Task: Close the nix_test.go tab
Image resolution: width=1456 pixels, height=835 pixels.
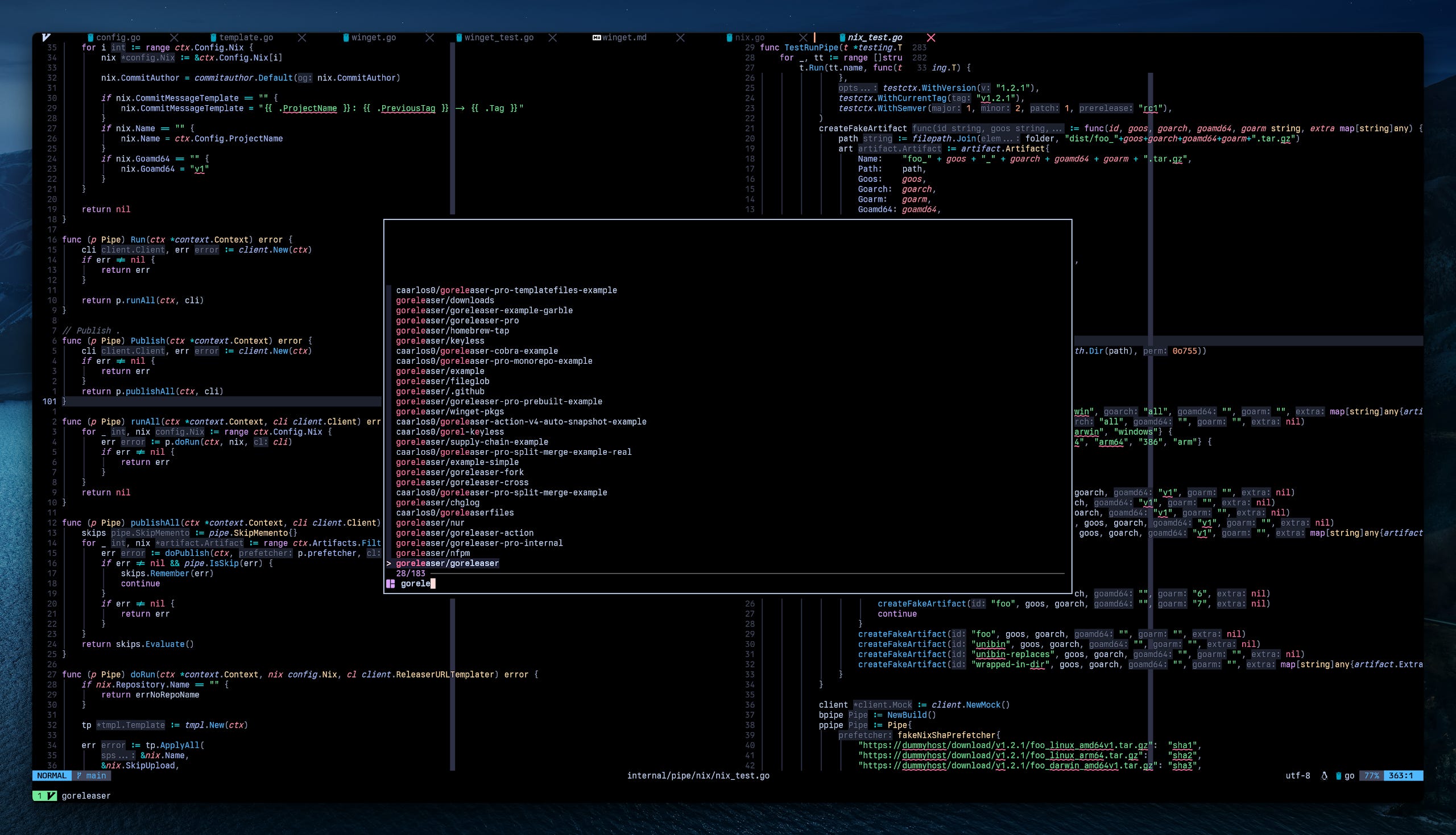Action: pos(932,38)
